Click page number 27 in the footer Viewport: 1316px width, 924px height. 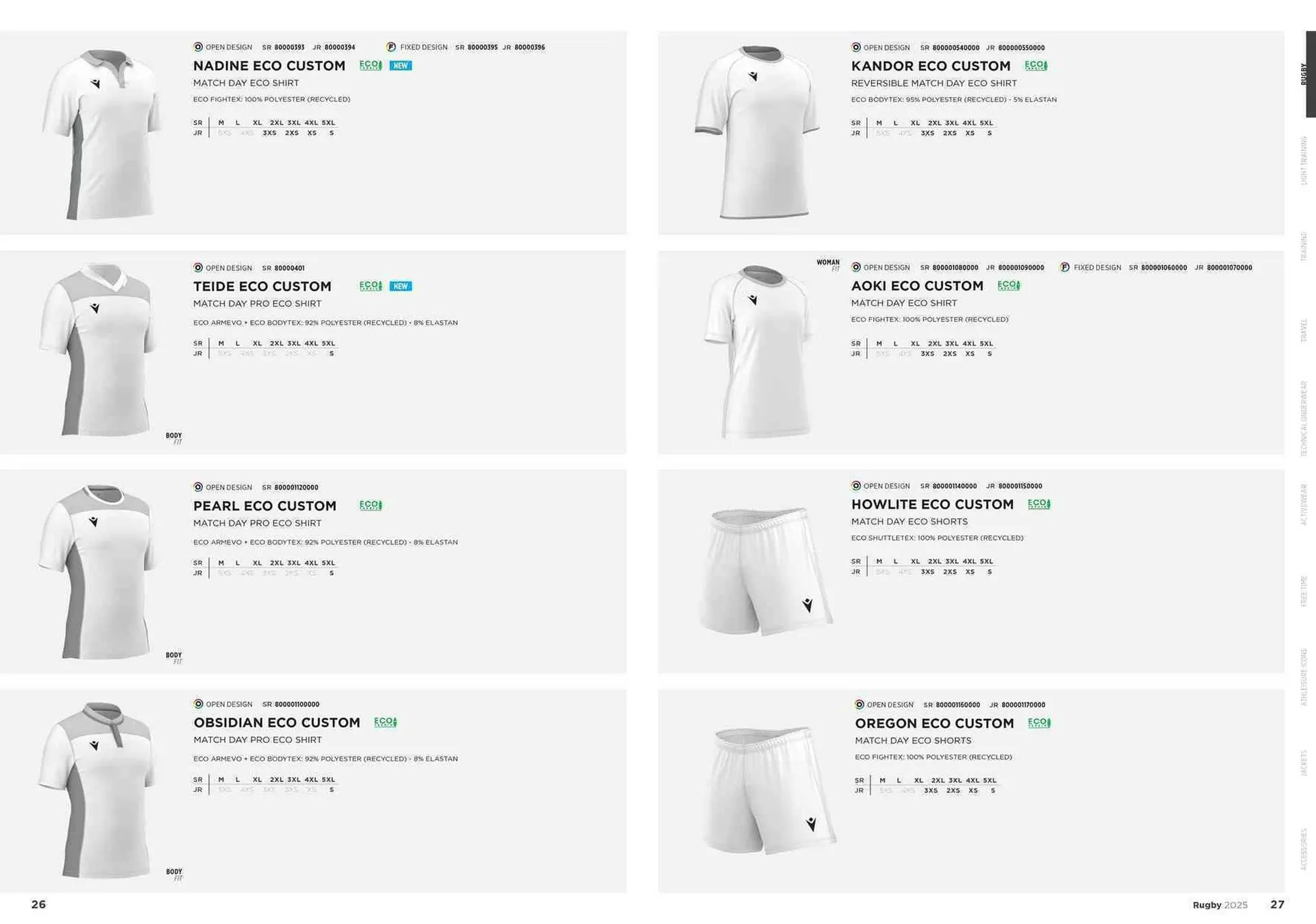pyautogui.click(x=1277, y=905)
